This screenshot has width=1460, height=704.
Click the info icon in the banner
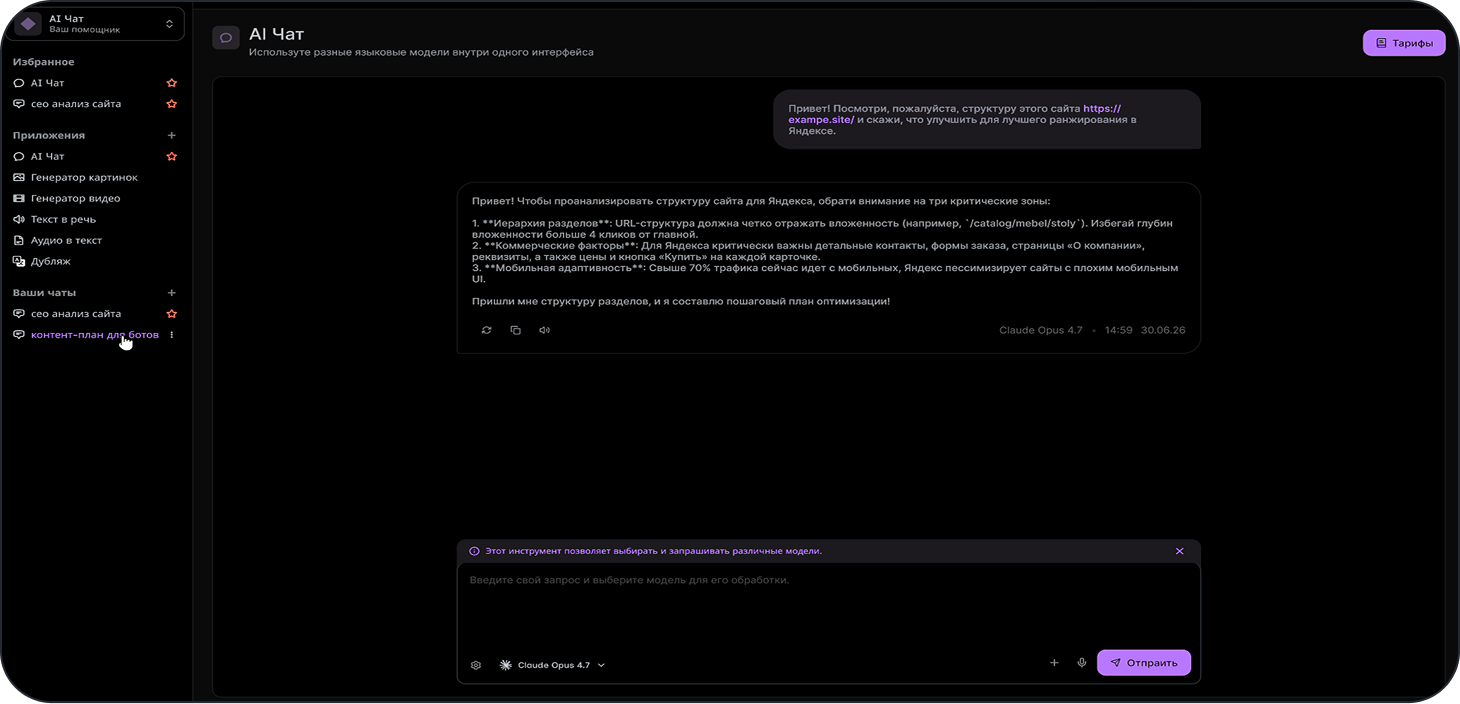pyautogui.click(x=474, y=551)
